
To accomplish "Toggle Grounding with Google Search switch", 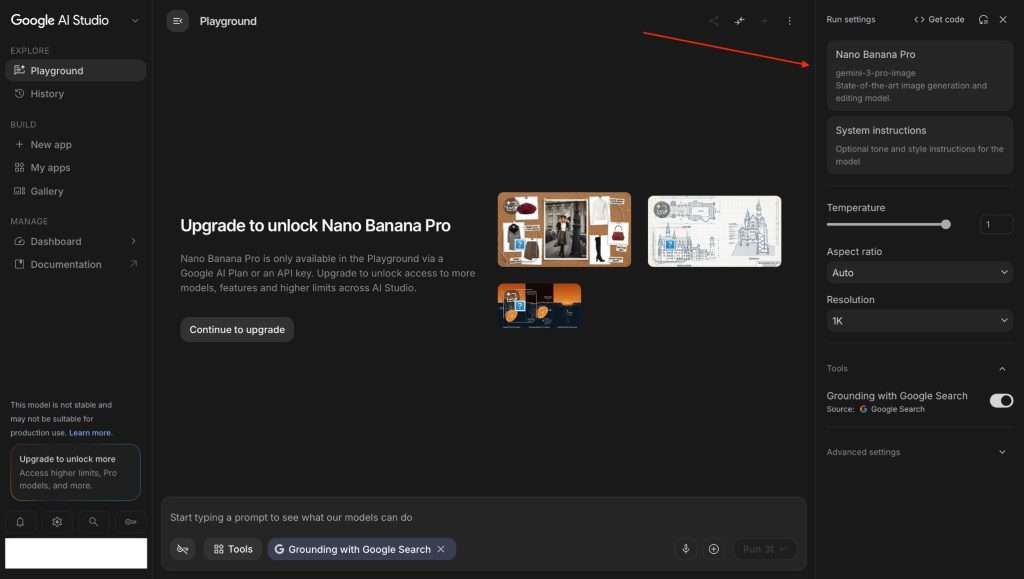I will (x=1001, y=400).
